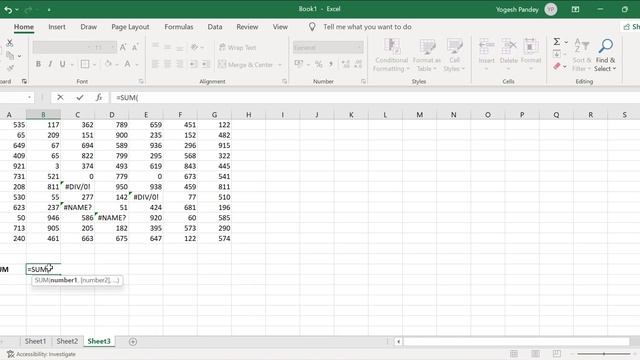Click the Wrap Text button

238,48
